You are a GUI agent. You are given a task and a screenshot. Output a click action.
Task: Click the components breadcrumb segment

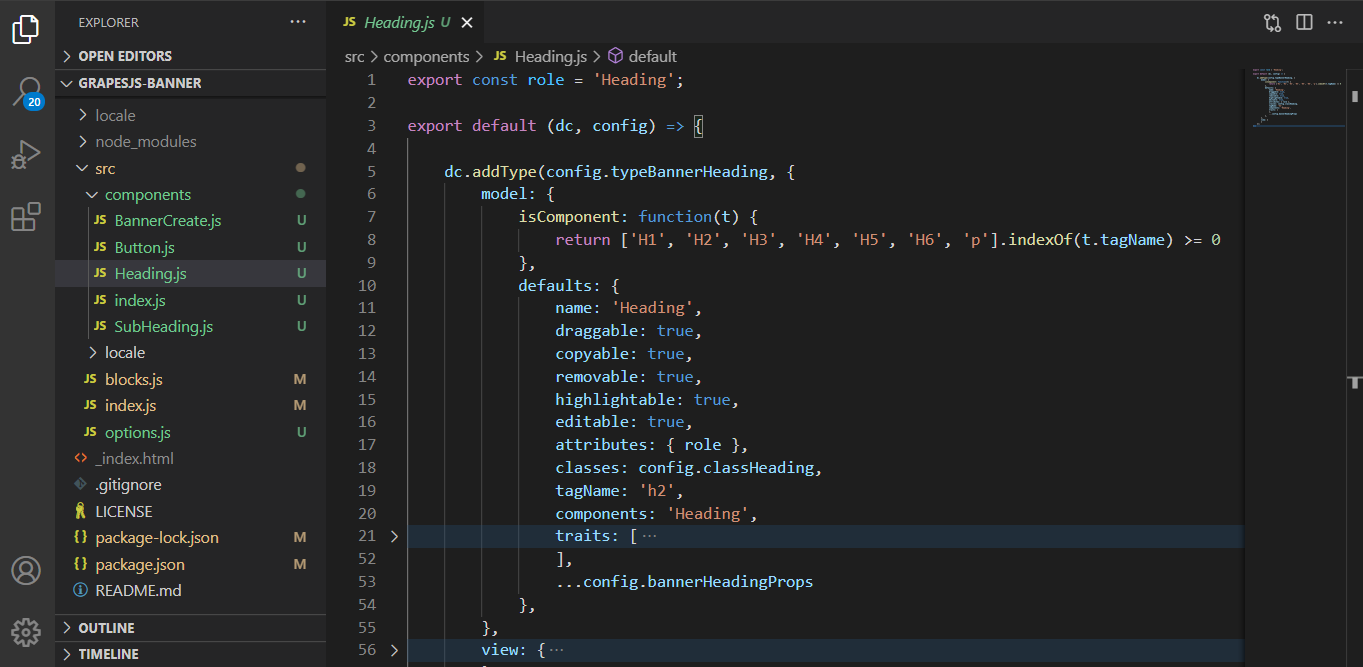(426, 57)
